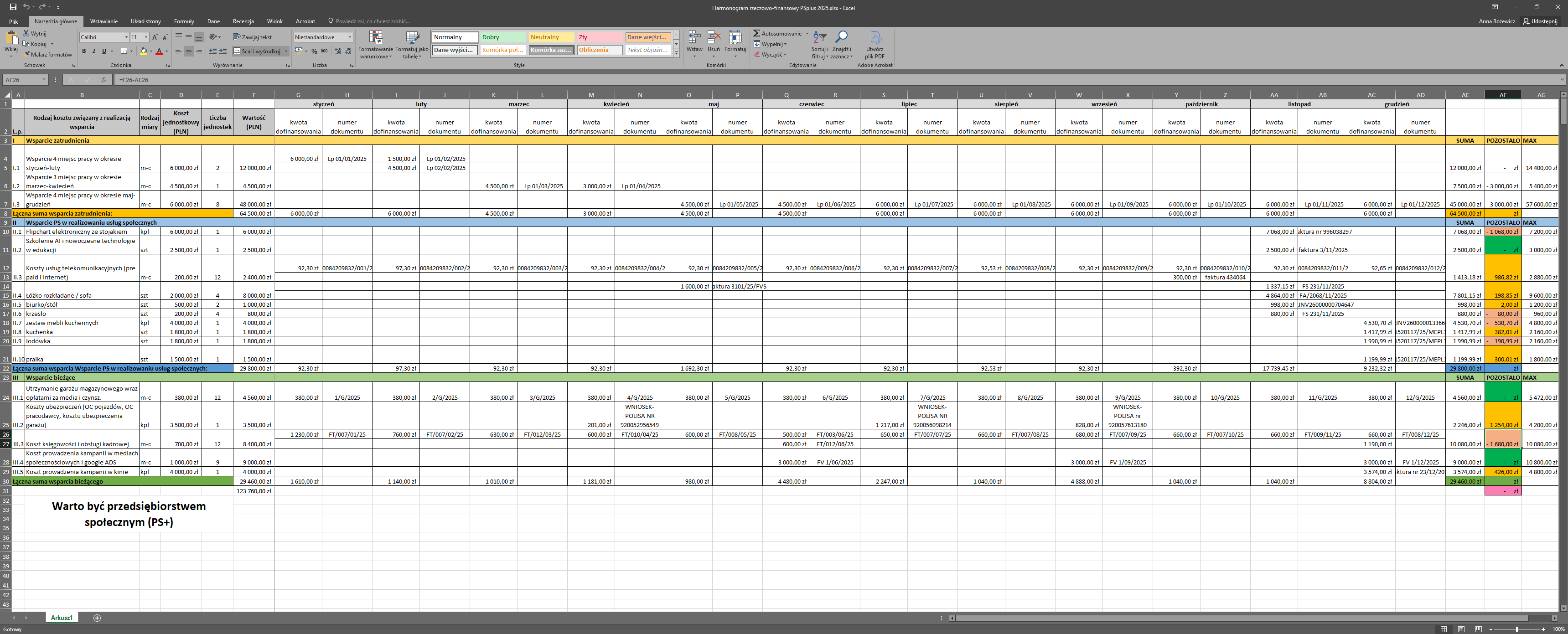The width and height of the screenshot is (1568, 634).
Task: Toggle Italic formatting
Action: 94,51
